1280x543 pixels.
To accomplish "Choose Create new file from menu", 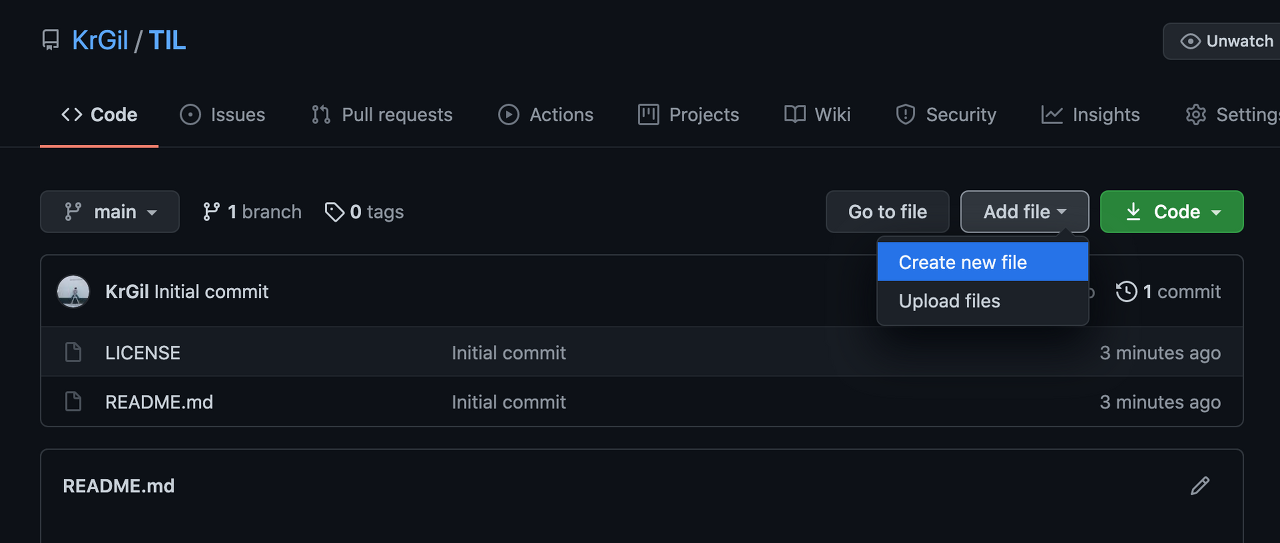I will tap(983, 262).
